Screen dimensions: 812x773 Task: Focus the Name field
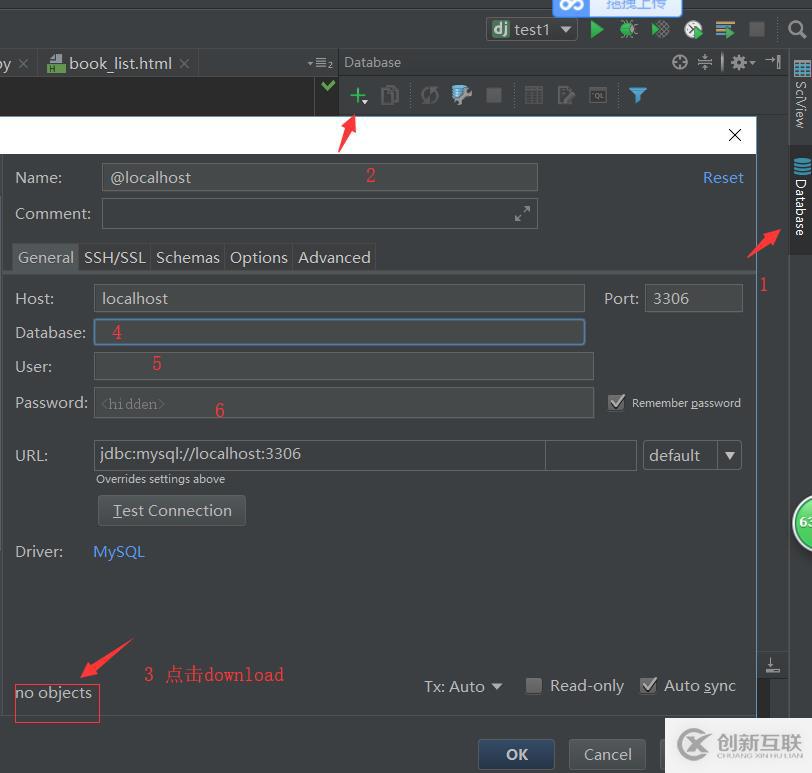(320, 178)
